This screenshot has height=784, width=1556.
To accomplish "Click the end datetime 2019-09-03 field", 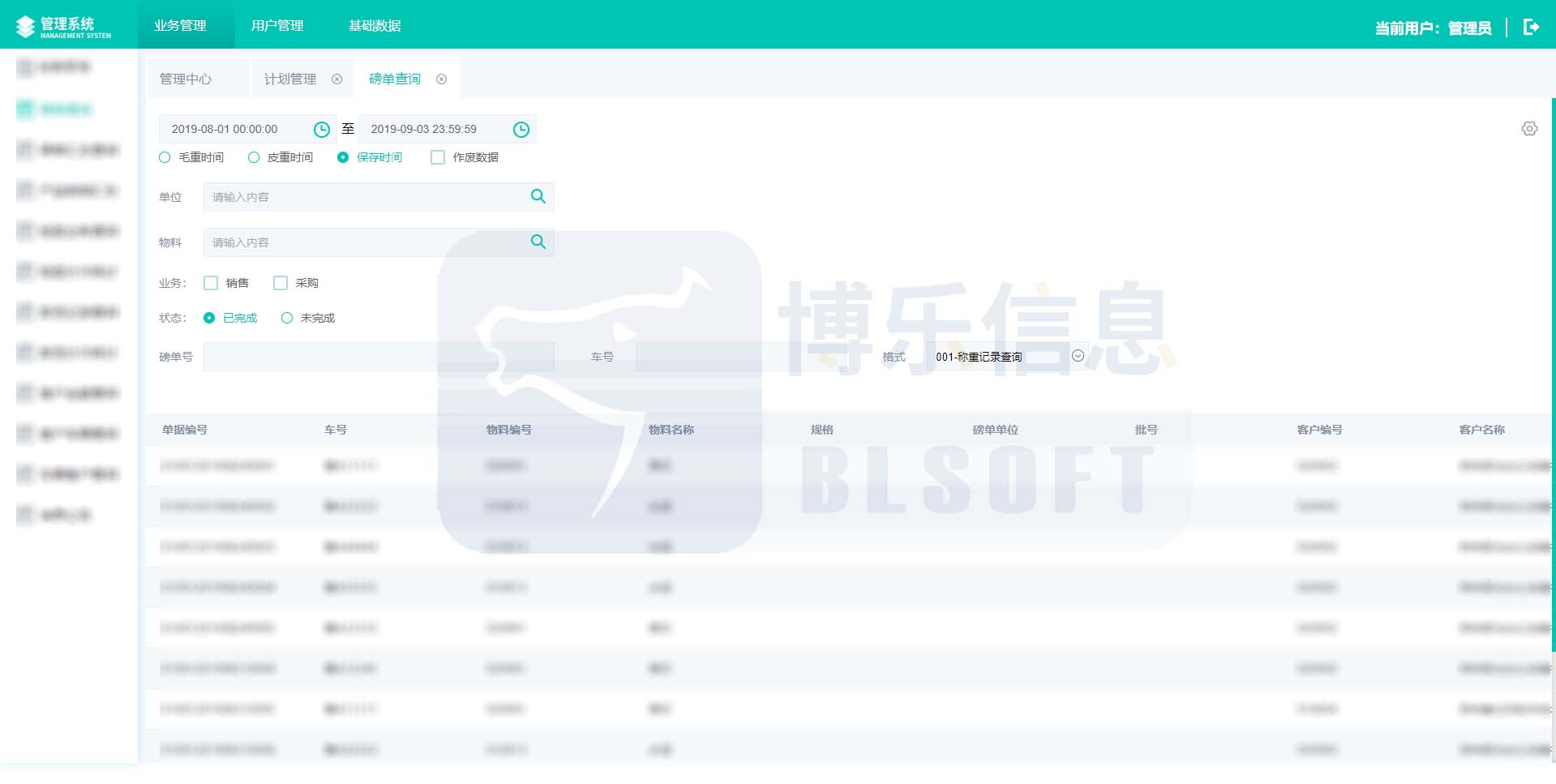I will [447, 129].
